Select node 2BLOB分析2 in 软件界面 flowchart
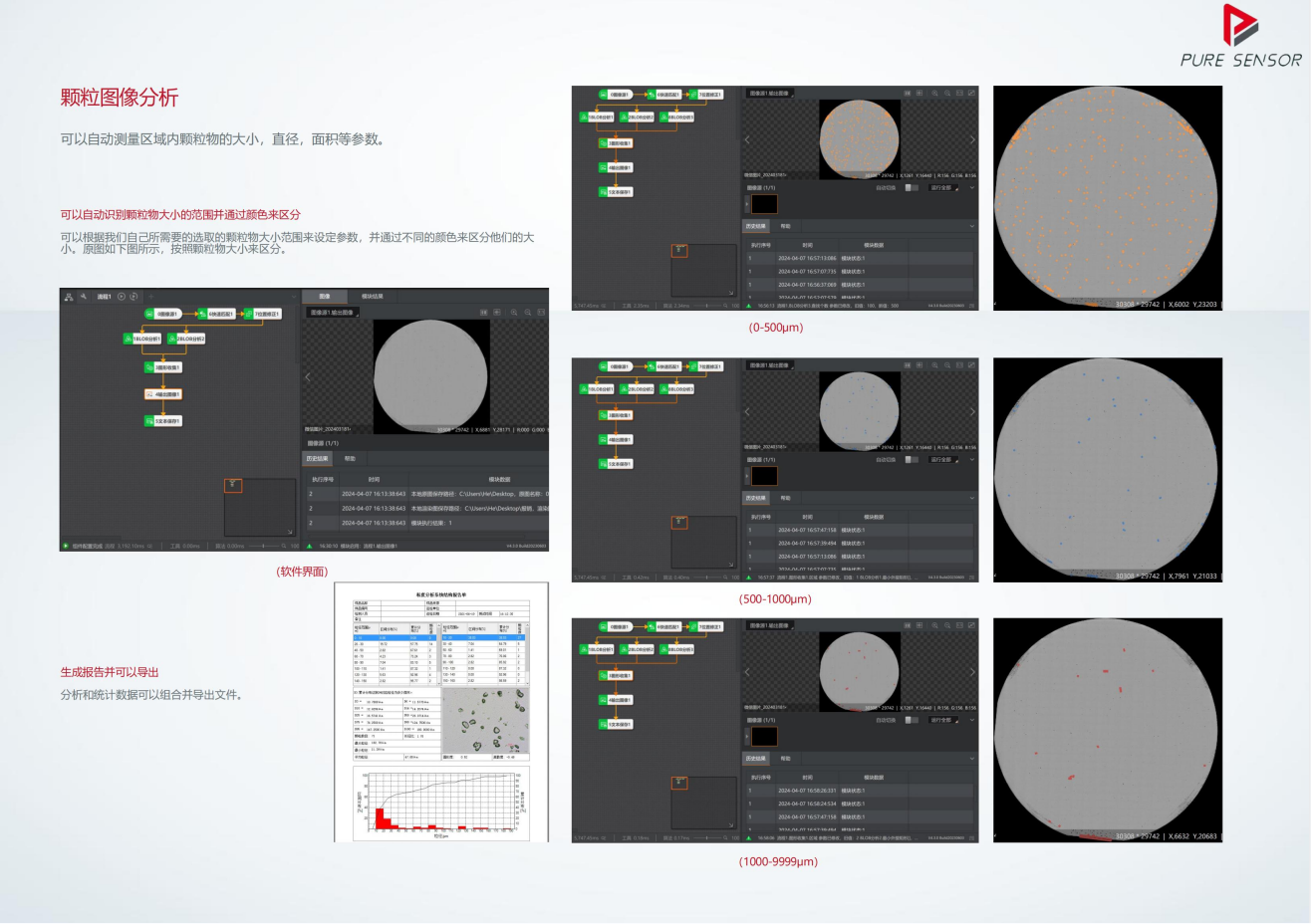 click(187, 339)
